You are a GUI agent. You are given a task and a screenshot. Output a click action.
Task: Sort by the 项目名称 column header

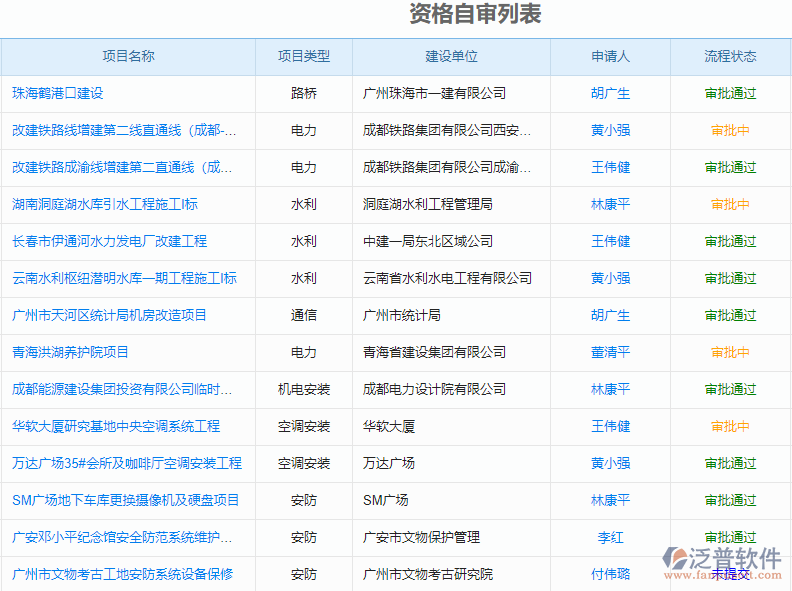coord(128,57)
